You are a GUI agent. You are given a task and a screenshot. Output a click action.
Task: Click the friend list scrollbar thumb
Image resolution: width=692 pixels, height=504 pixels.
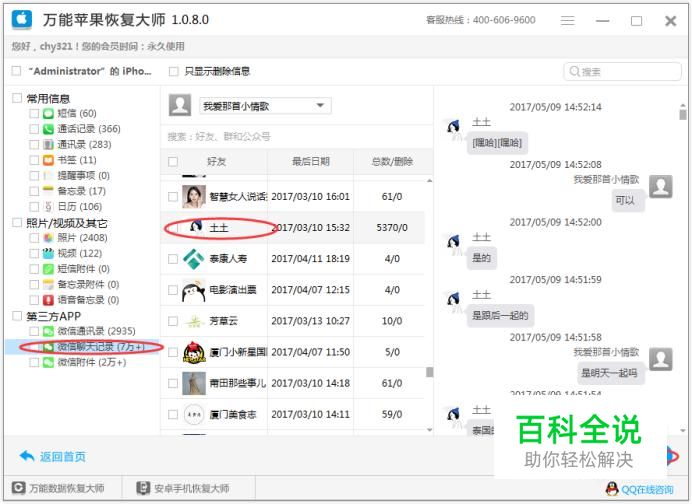tap(429, 372)
